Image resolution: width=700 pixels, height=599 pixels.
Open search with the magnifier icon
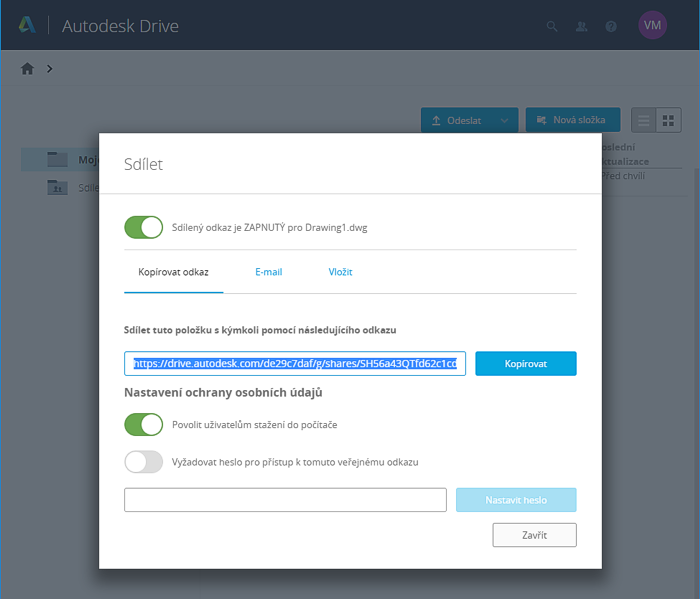[x=552, y=26]
